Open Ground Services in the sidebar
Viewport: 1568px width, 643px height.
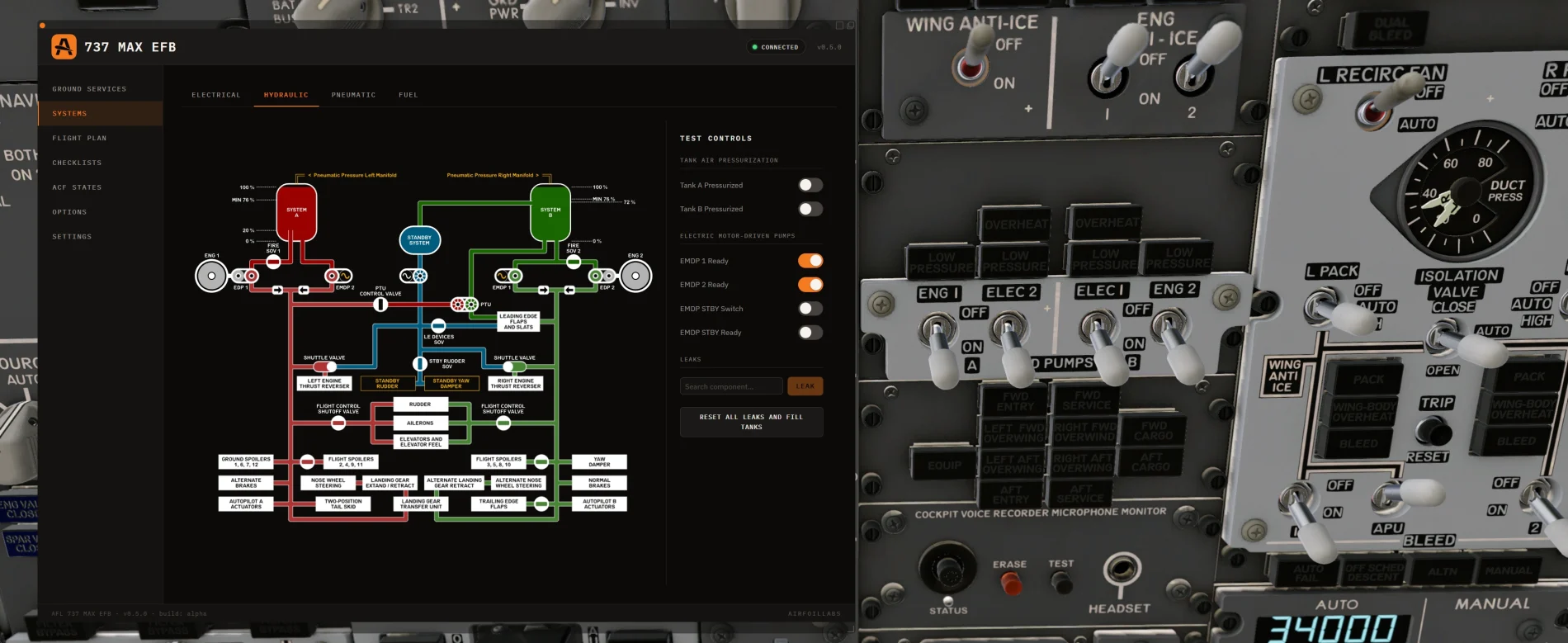101,89
